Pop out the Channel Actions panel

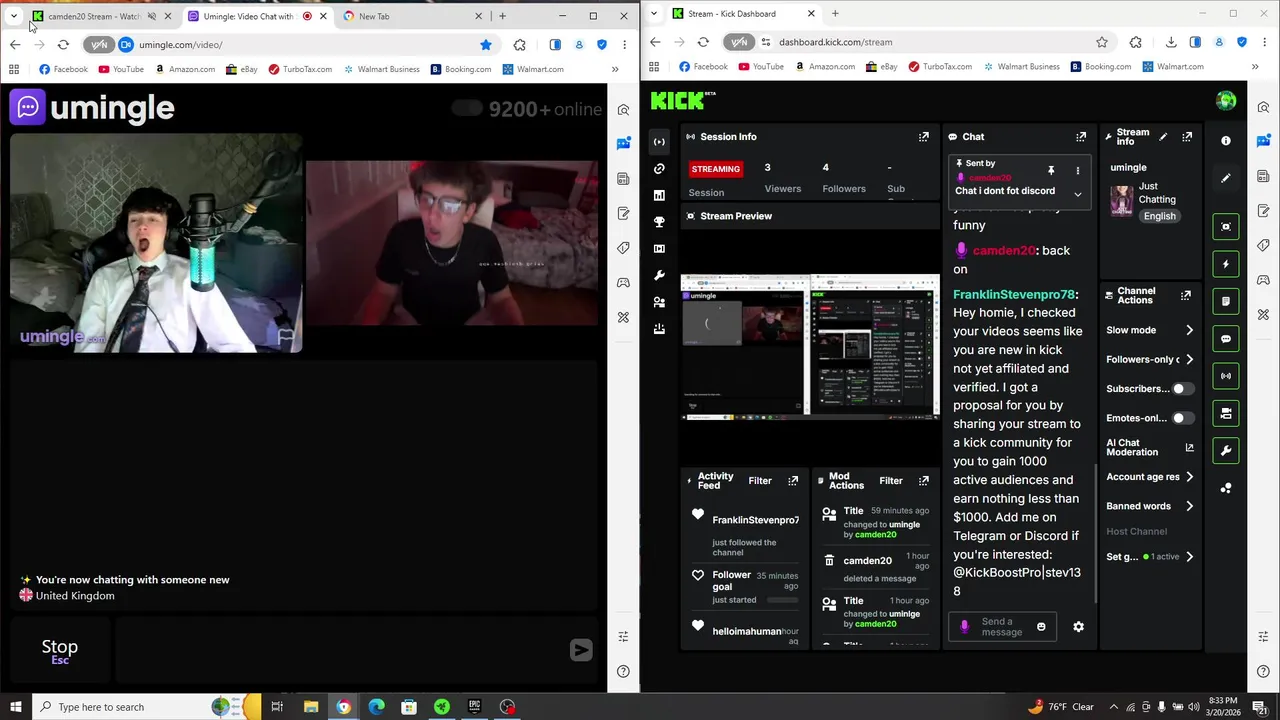1186,296
